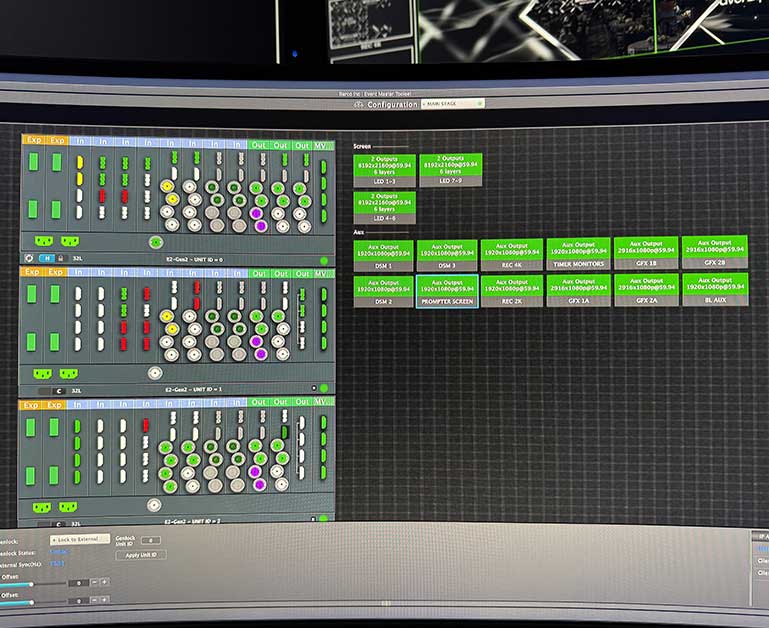
Task: Click the genlock BNC connector on Unit 2
Action: click(x=153, y=505)
